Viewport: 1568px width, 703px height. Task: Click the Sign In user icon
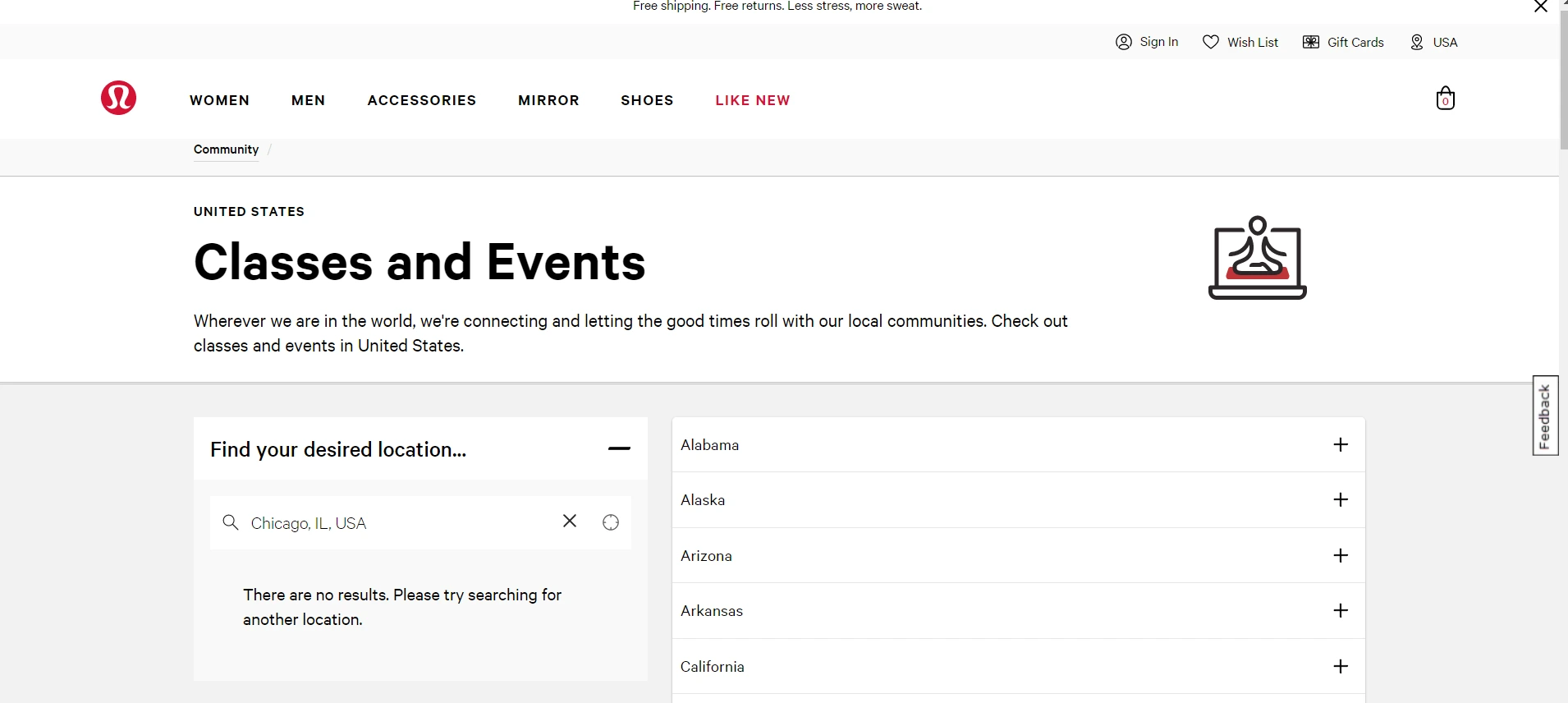click(1124, 42)
